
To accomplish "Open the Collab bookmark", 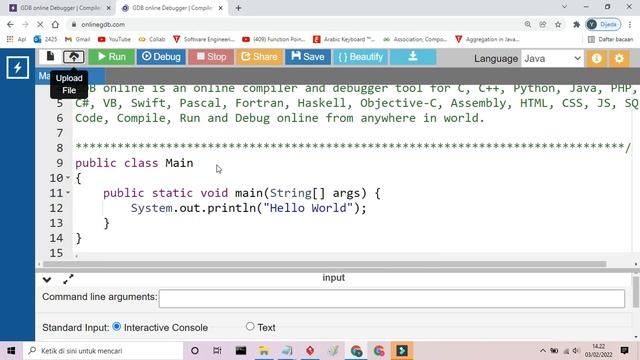I will 152,39.
